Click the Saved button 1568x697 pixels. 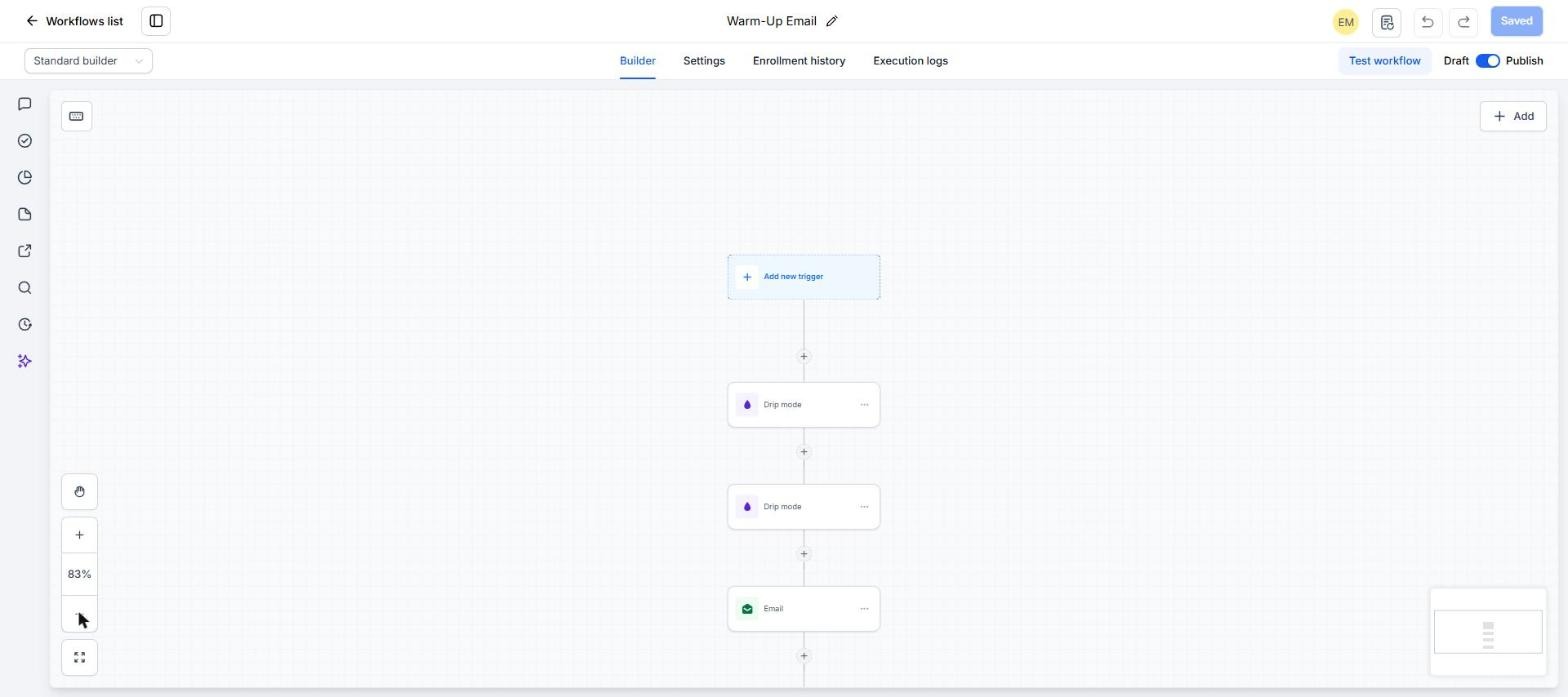pos(1516,21)
